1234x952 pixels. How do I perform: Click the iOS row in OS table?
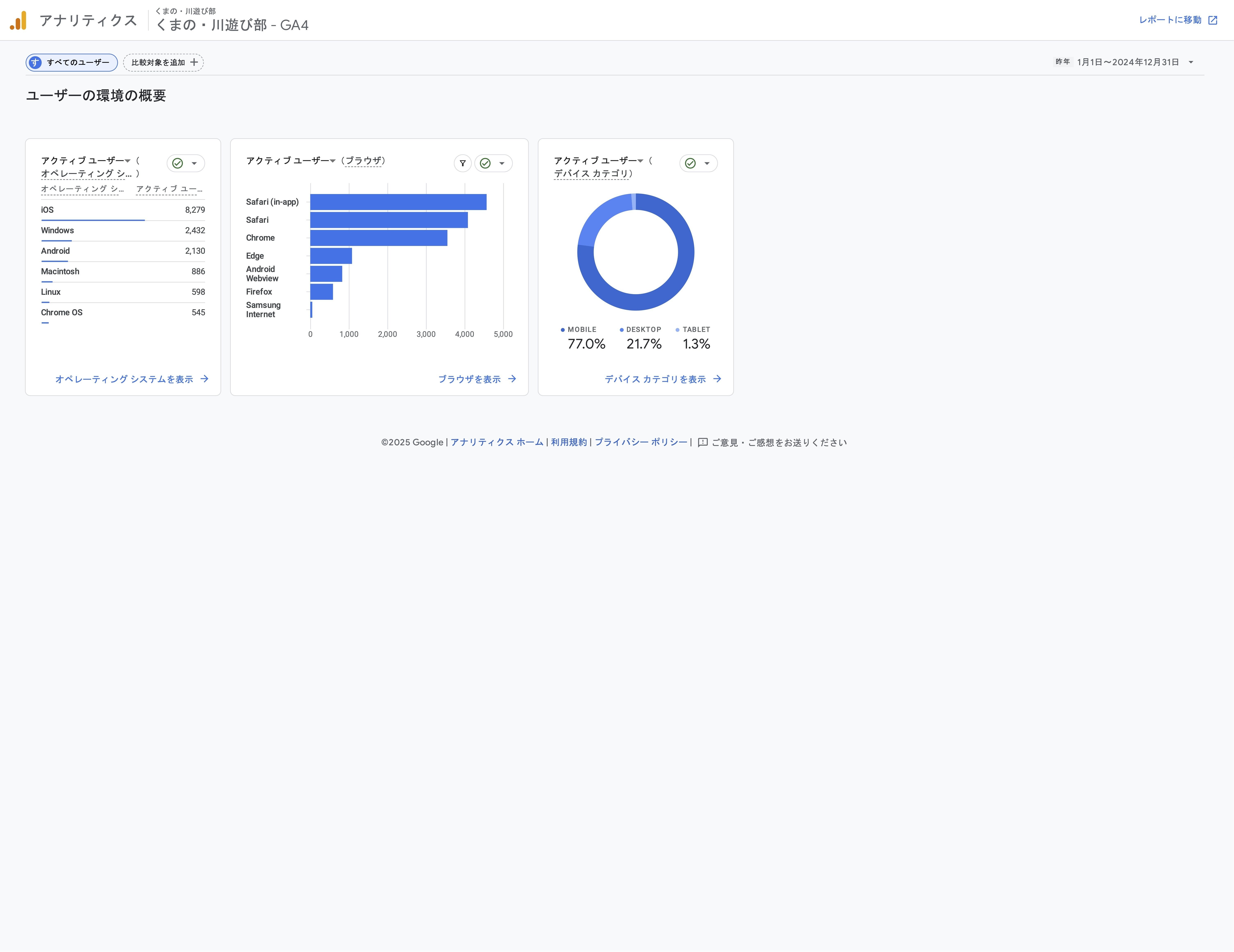[x=123, y=210]
